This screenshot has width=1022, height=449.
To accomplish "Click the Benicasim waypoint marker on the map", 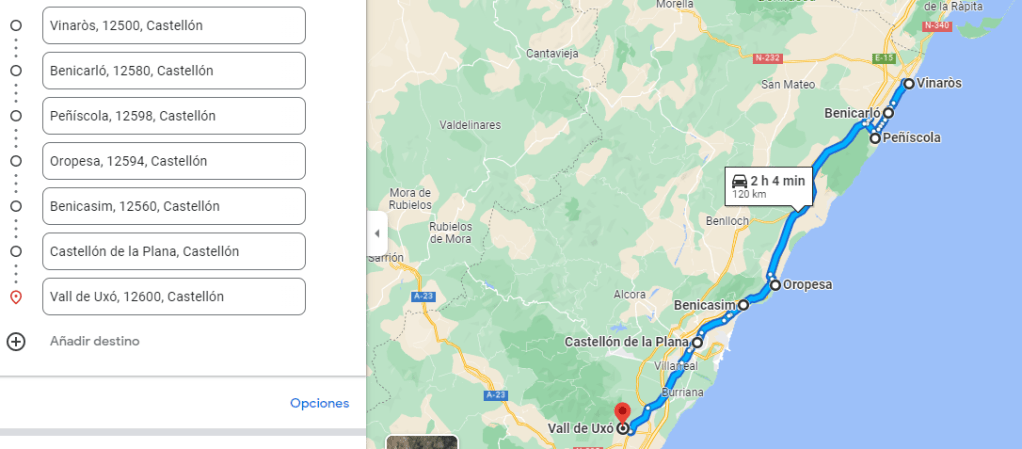I will pos(743,304).
